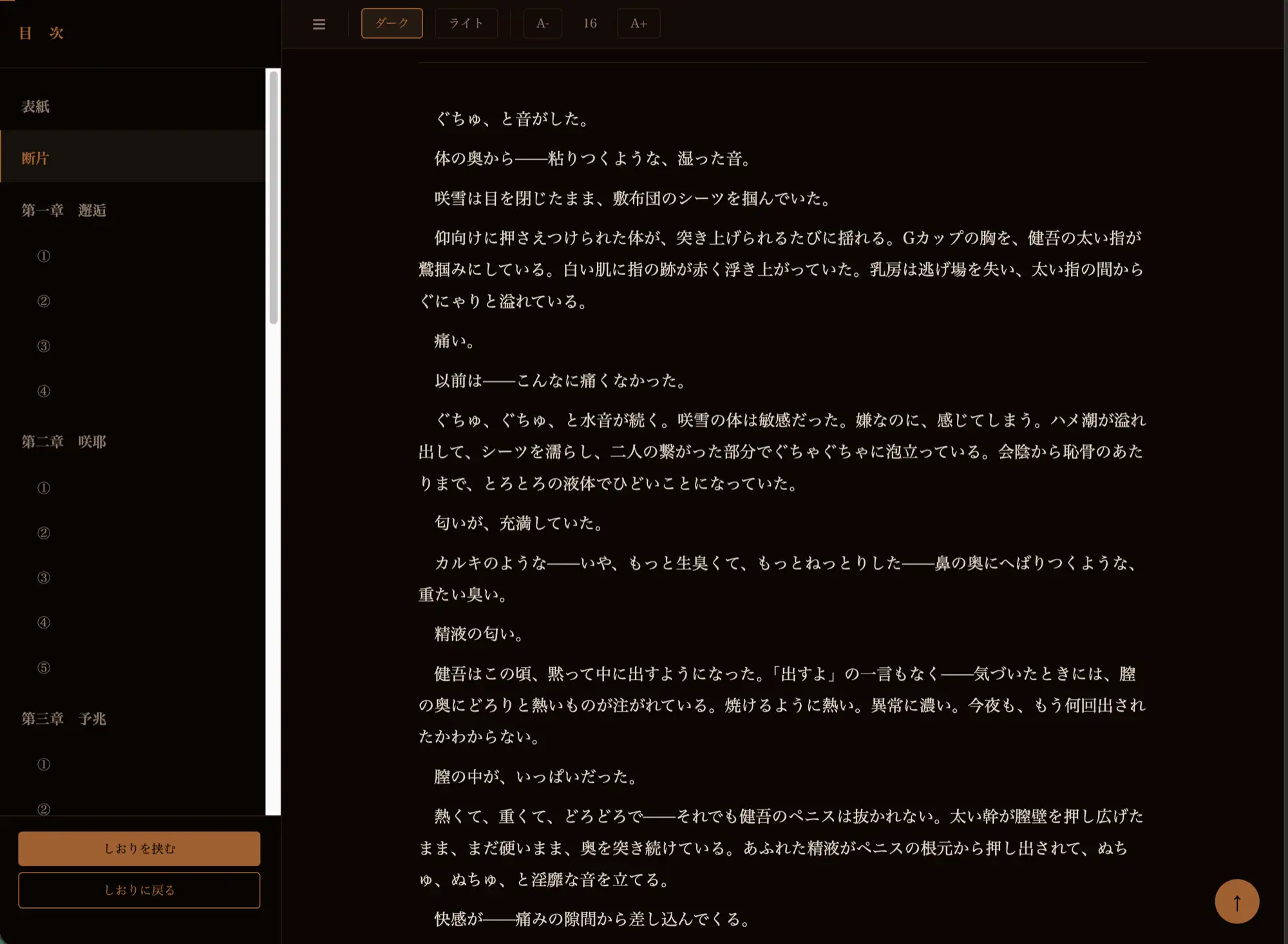This screenshot has width=1288, height=944.
Task: Switch to ライト light theme
Action: [x=466, y=24]
